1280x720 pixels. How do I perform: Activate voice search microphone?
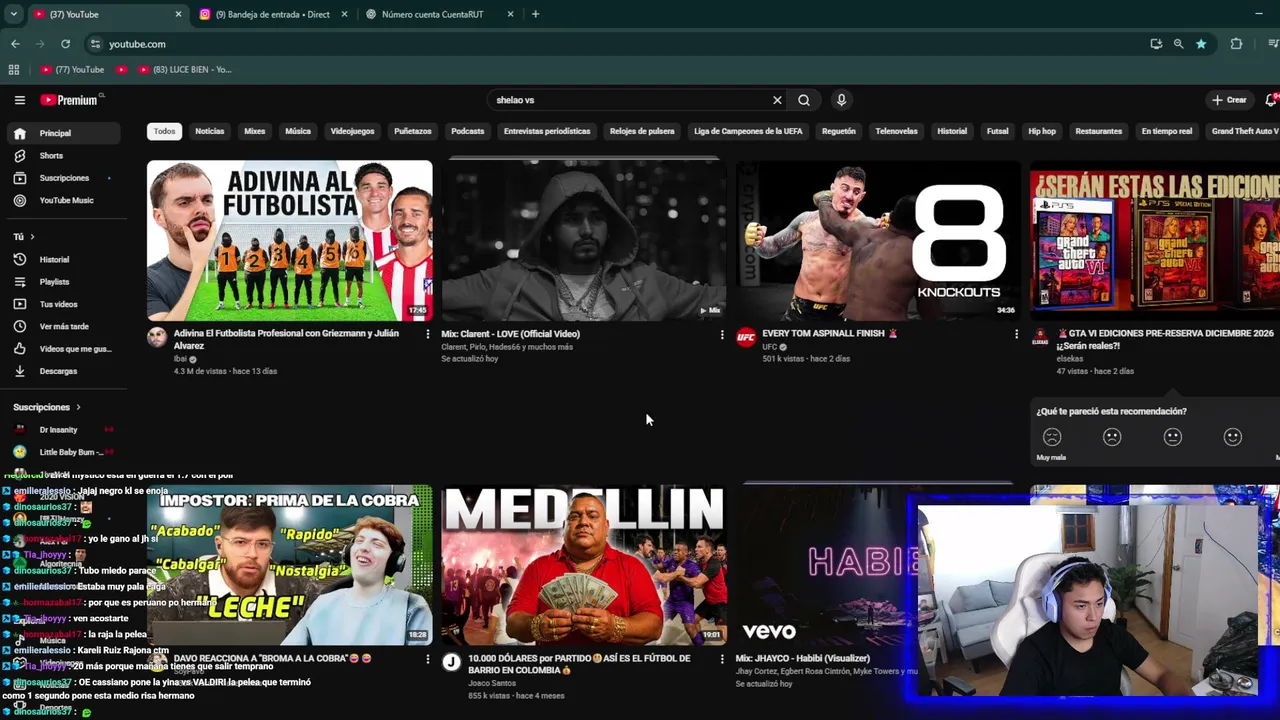pyautogui.click(x=841, y=100)
